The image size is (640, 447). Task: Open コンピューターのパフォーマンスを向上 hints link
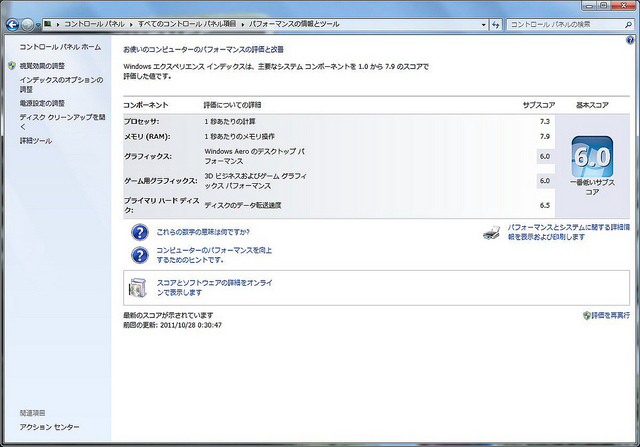(x=214, y=255)
